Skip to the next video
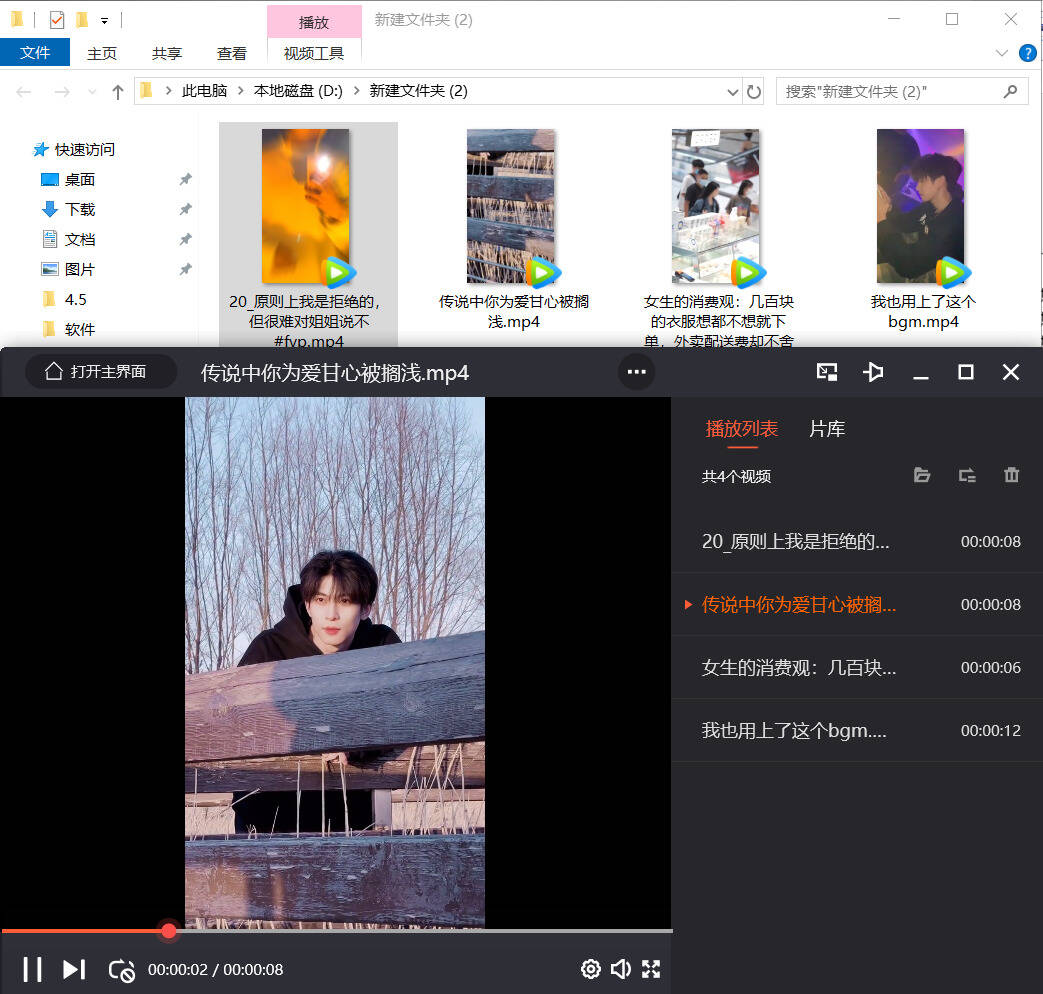 (74, 969)
